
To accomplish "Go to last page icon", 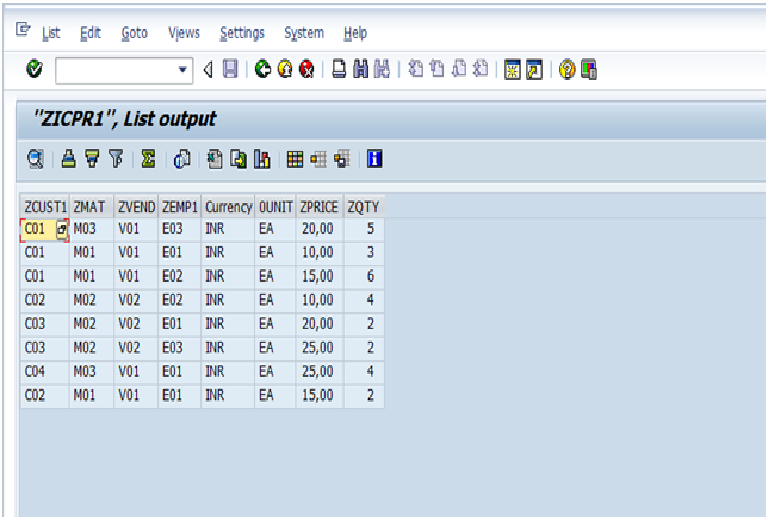I will point(480,69).
